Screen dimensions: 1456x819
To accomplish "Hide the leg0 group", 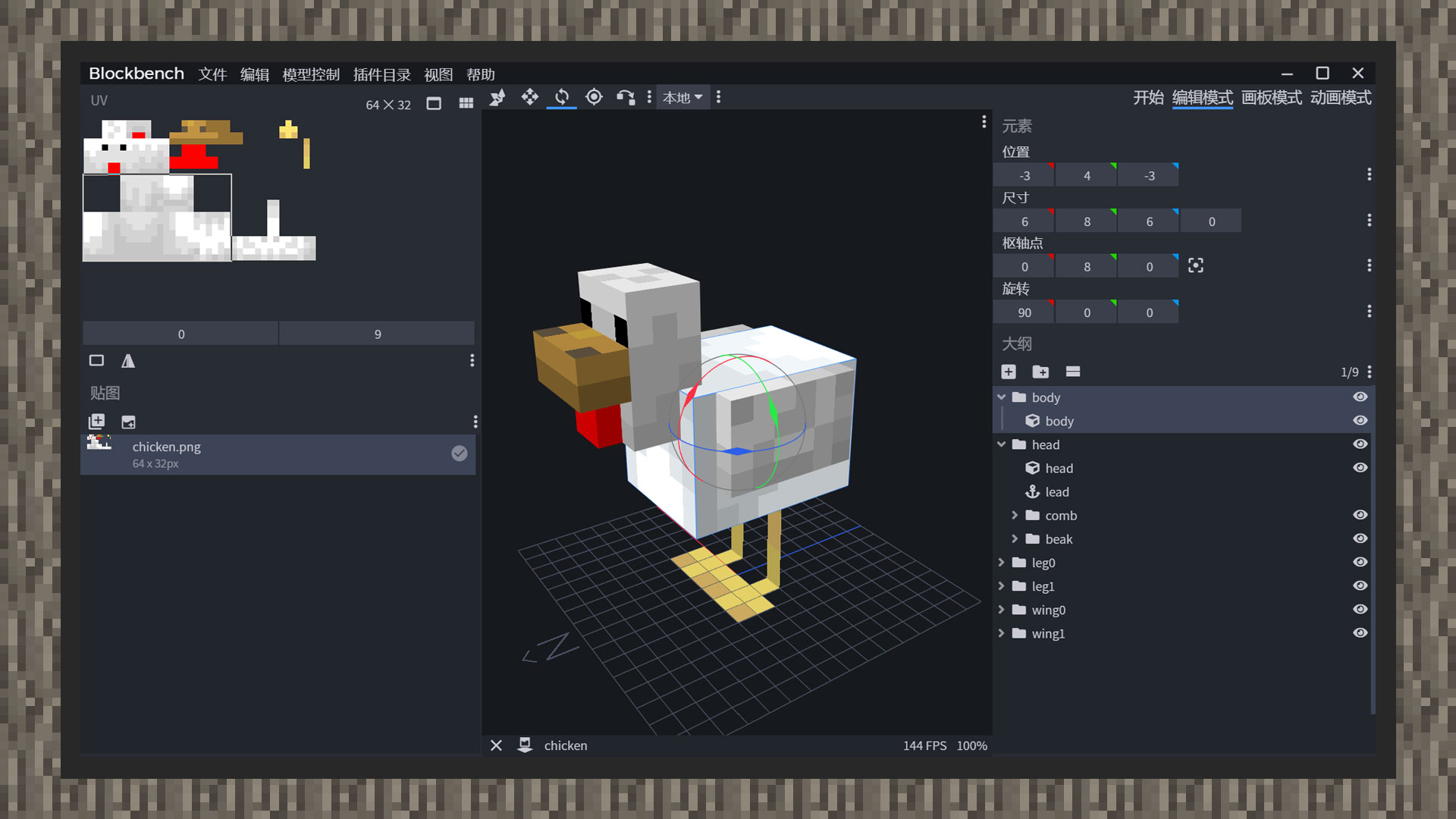I will 1360,562.
